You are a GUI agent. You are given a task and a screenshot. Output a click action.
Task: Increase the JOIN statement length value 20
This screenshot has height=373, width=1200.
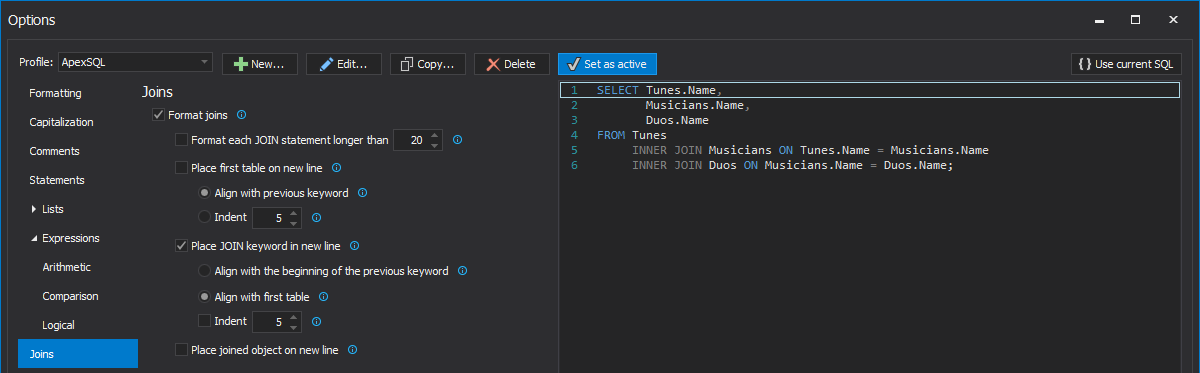(x=435, y=135)
